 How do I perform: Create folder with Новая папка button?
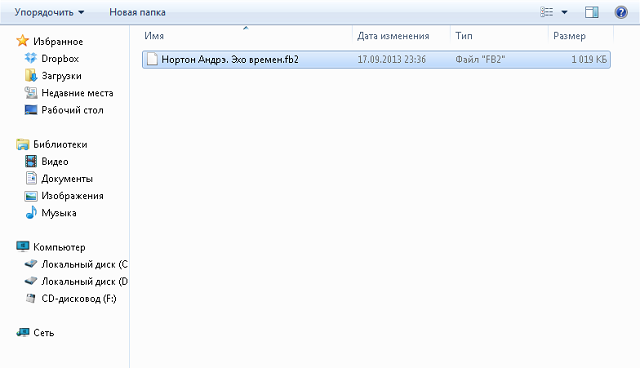[x=137, y=12]
